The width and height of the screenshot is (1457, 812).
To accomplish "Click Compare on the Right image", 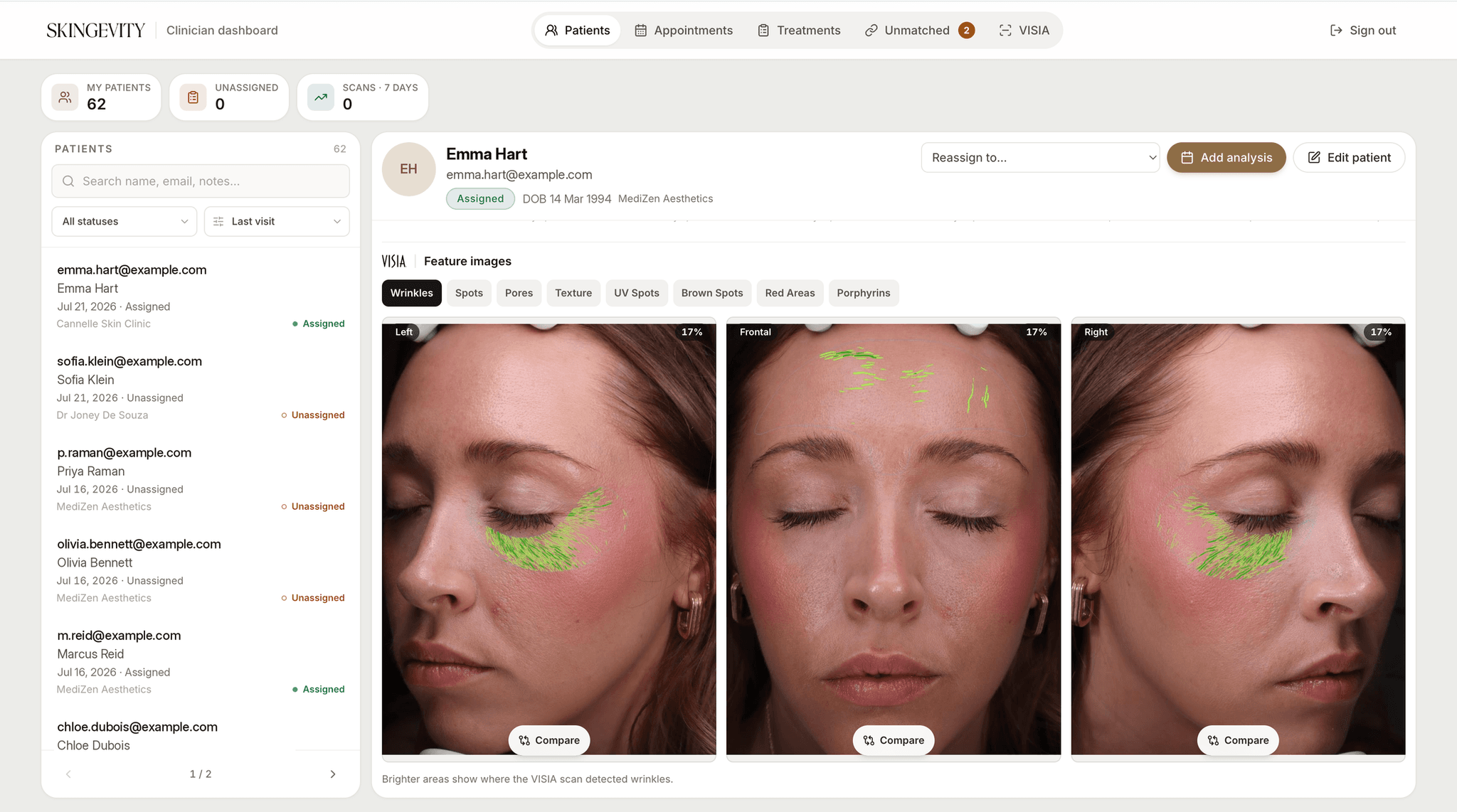I will [1239, 740].
